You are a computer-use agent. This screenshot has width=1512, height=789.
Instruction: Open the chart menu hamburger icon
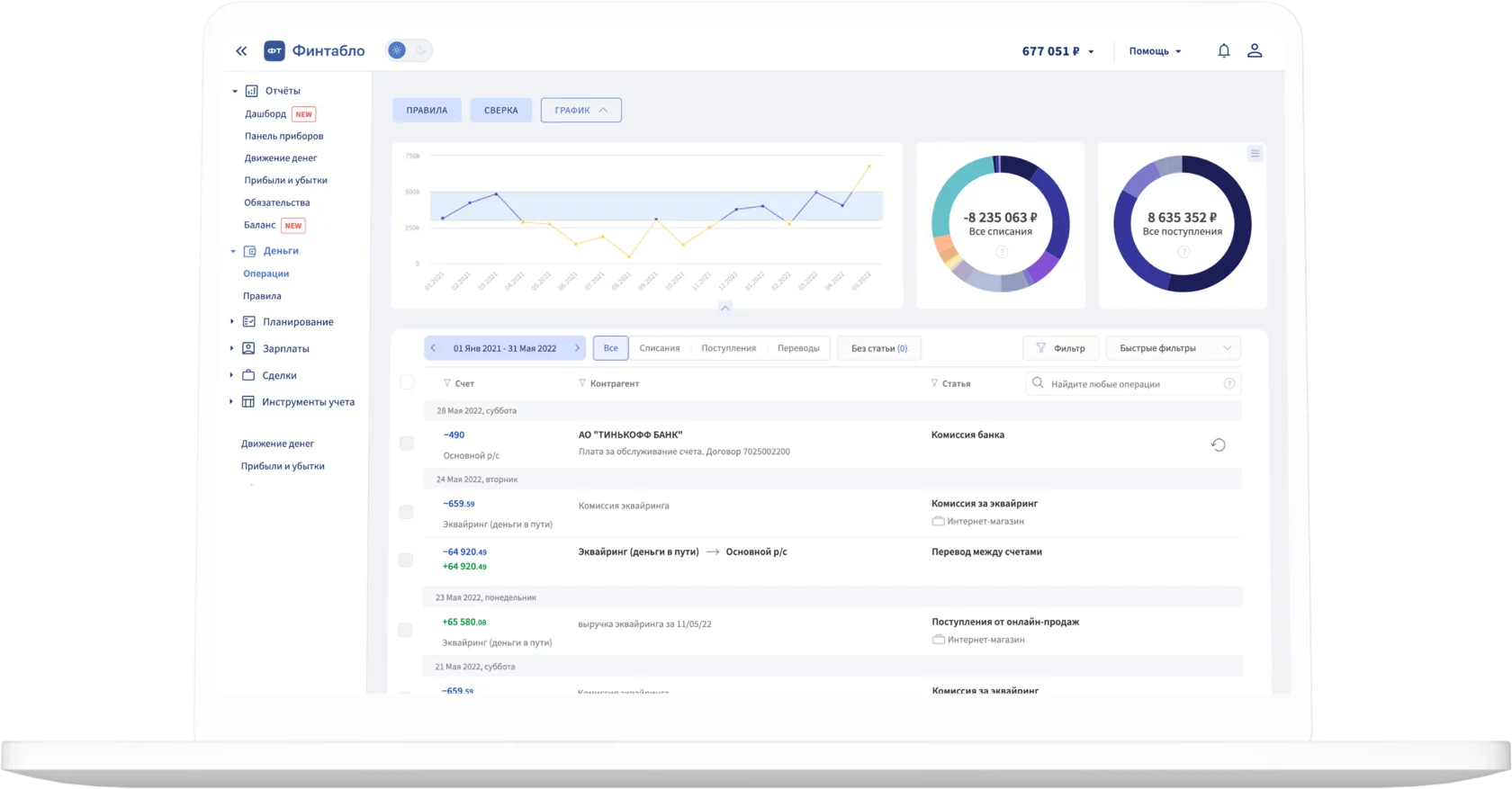point(1255,154)
